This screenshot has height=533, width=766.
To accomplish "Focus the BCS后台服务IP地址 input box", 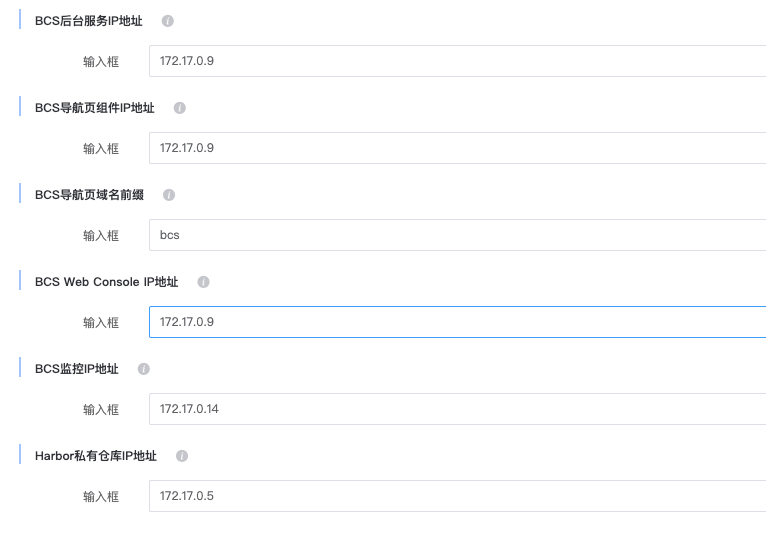I will (457, 61).
